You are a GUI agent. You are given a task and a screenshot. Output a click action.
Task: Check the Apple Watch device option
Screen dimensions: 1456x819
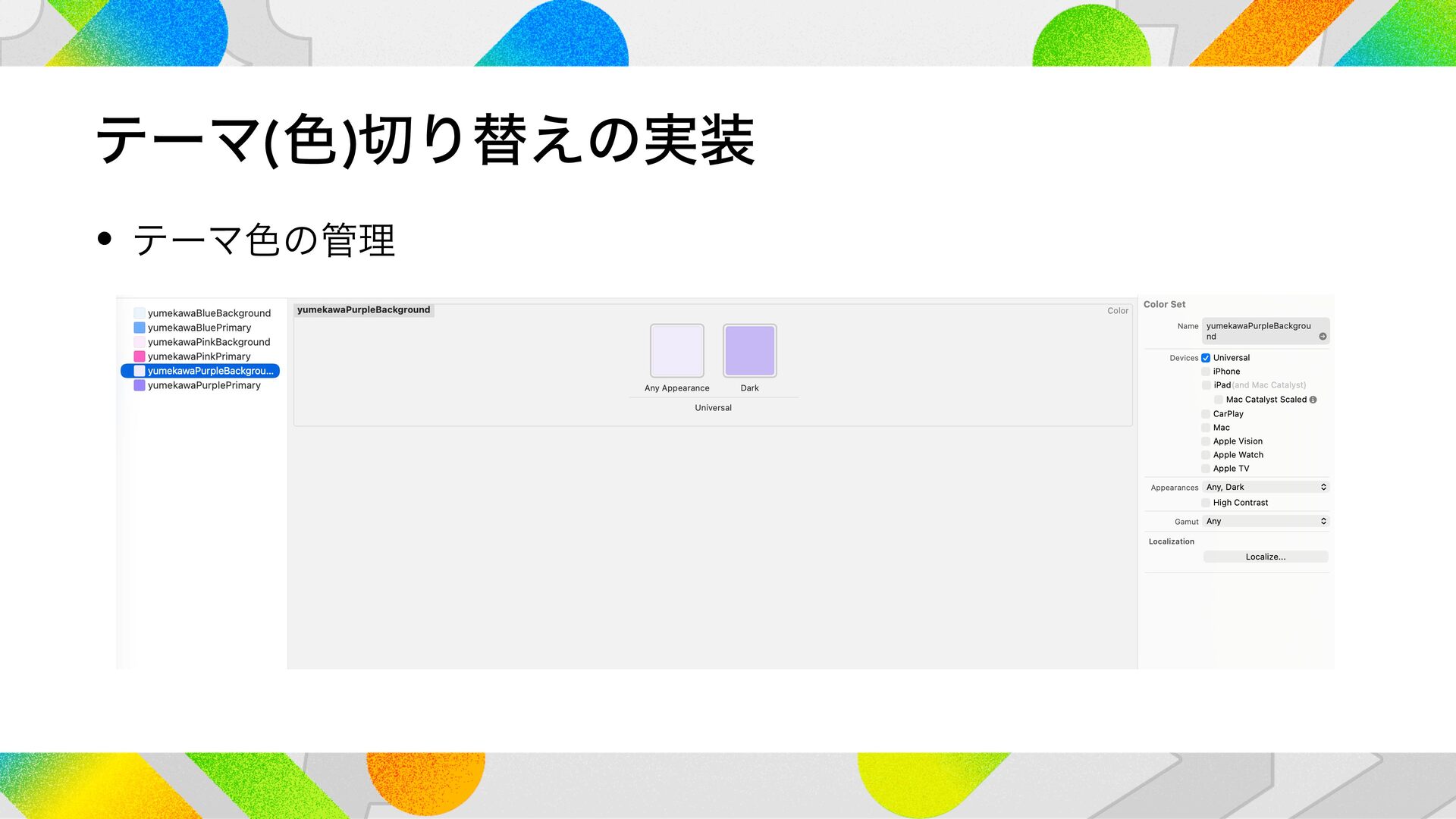1206,455
